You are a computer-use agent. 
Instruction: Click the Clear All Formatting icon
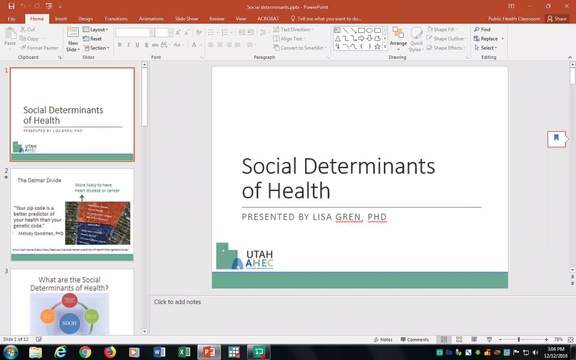tap(199, 33)
